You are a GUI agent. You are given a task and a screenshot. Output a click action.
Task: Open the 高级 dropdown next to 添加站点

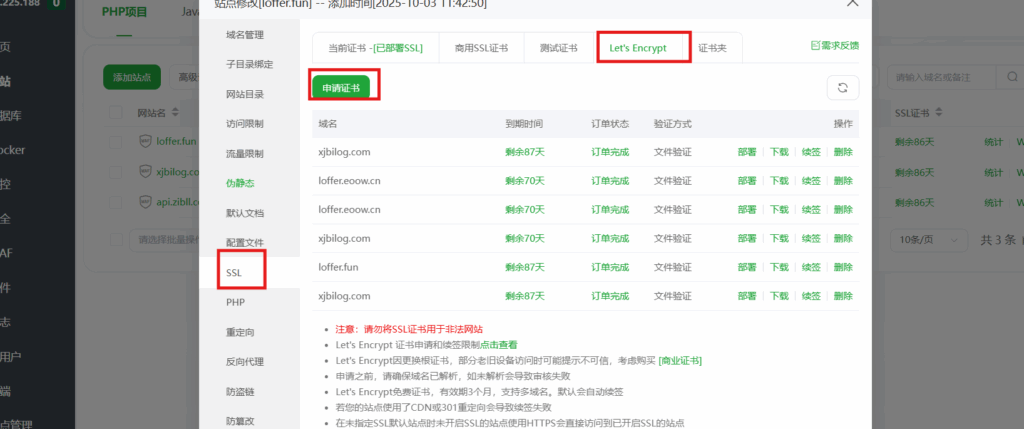[x=184, y=77]
